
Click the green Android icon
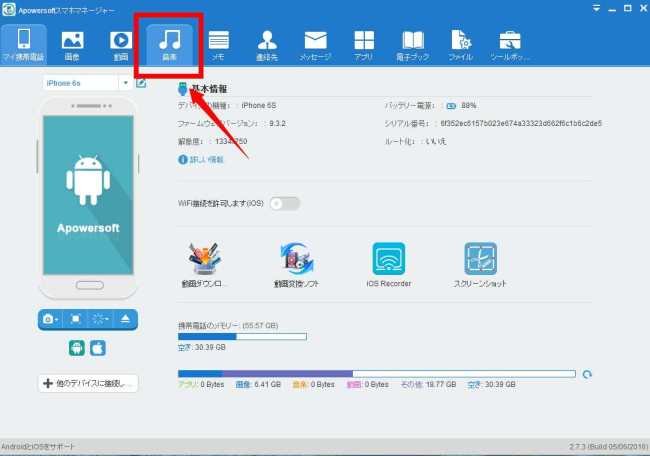coord(77,348)
